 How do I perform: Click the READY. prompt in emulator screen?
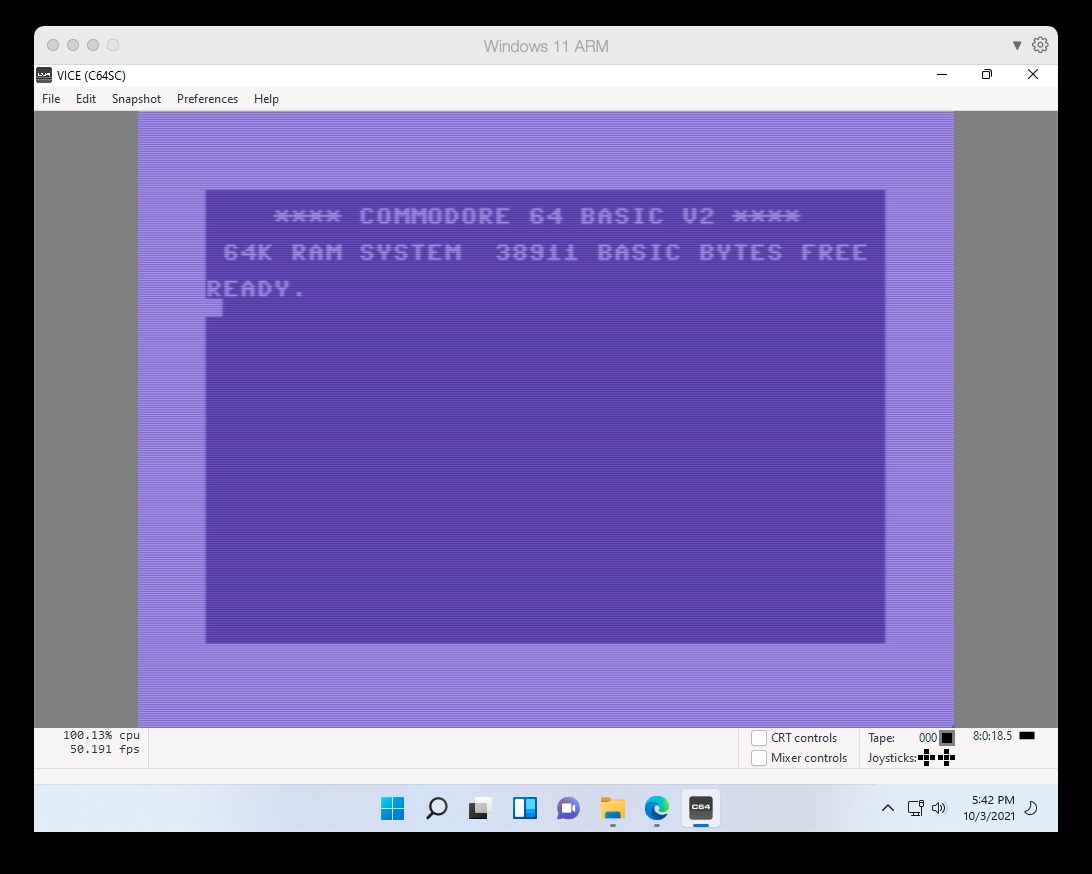(x=256, y=288)
